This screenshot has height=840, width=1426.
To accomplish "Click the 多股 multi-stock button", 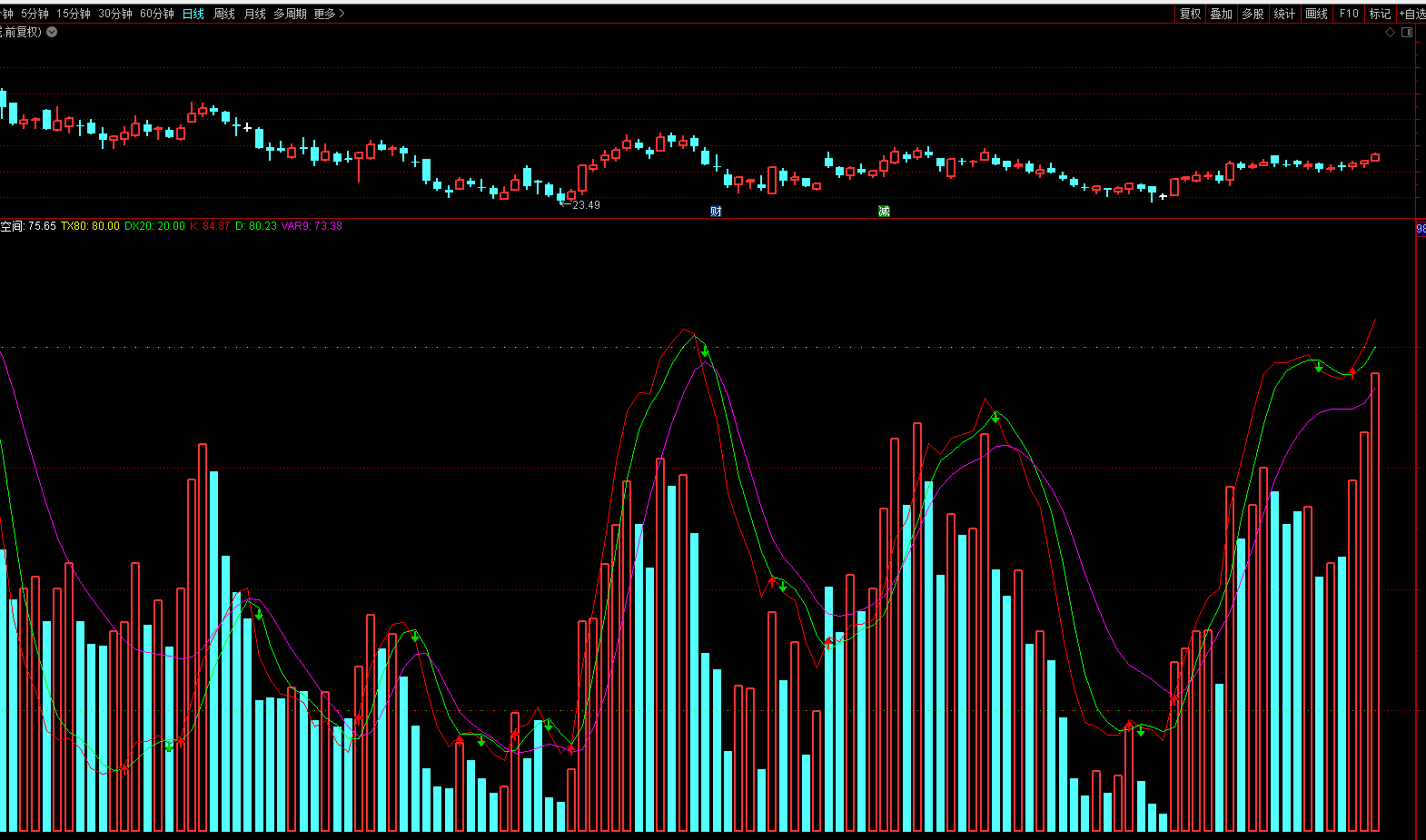I will coord(1253,14).
